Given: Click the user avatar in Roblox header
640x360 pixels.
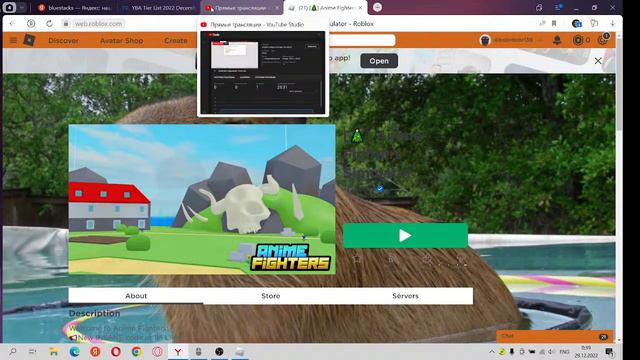Looking at the screenshot, I should [x=485, y=40].
